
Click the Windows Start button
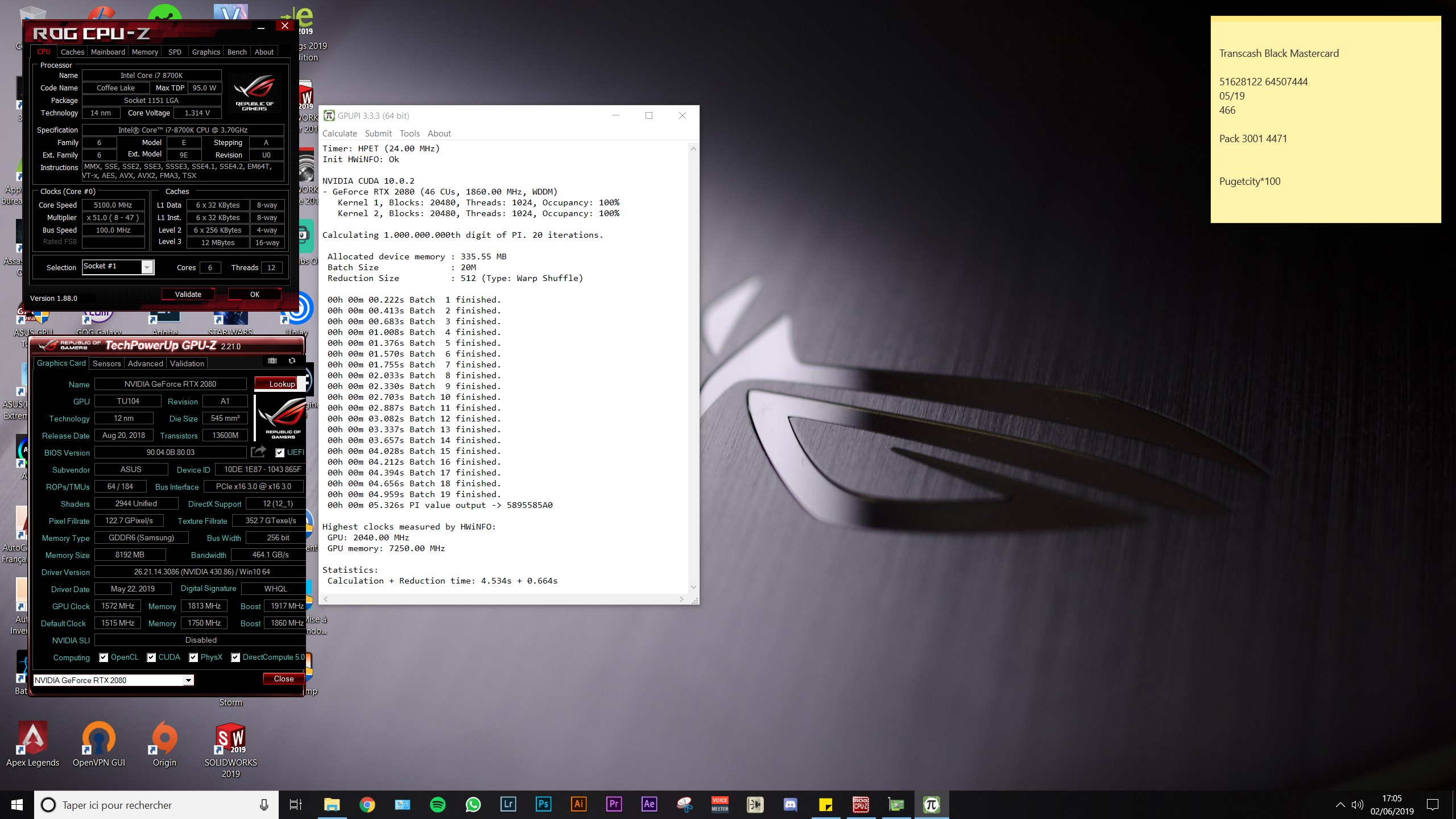(17, 805)
